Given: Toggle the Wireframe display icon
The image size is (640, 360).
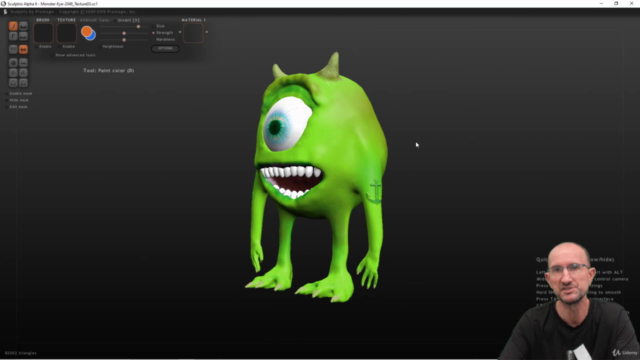Looking at the screenshot, I should point(13,49).
